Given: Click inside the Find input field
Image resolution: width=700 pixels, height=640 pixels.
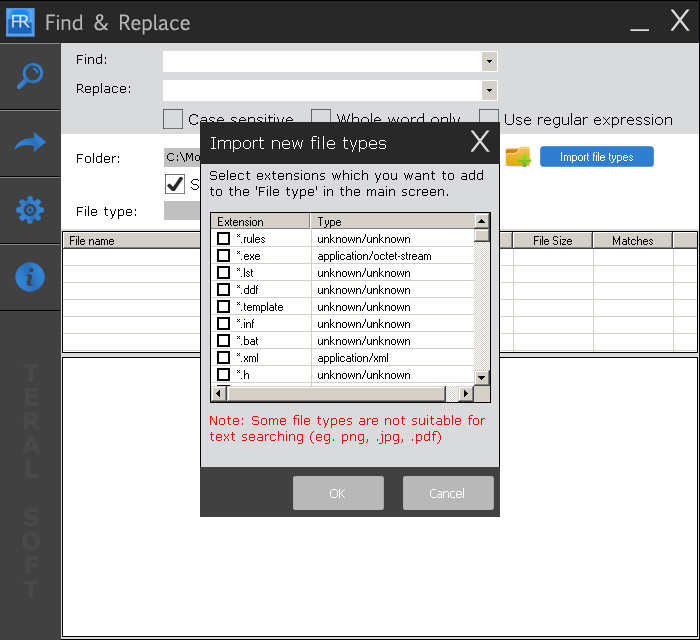Looking at the screenshot, I should pyautogui.click(x=322, y=62).
